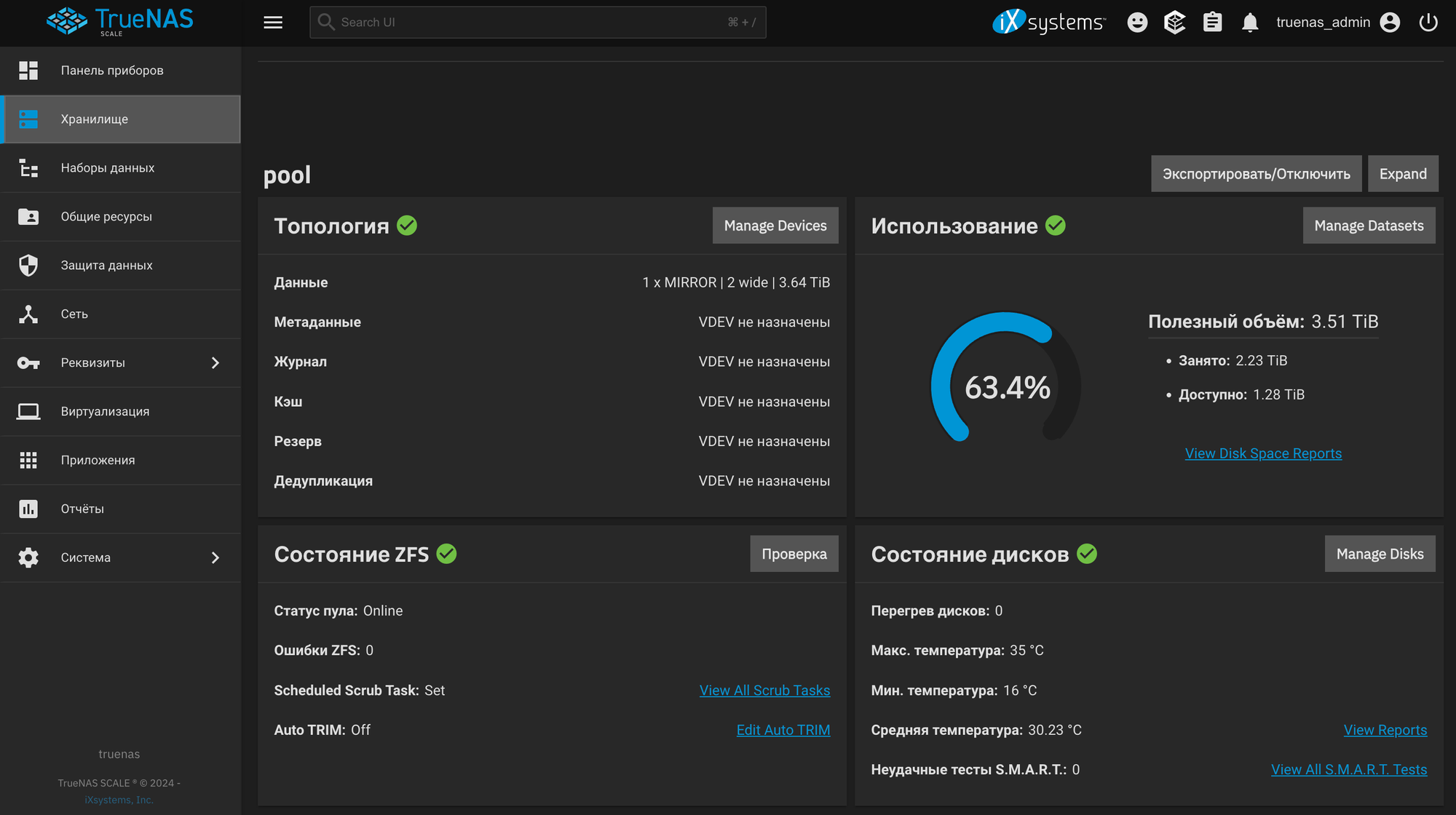
Task: Open the user account avatar icon
Action: pyautogui.click(x=1390, y=23)
